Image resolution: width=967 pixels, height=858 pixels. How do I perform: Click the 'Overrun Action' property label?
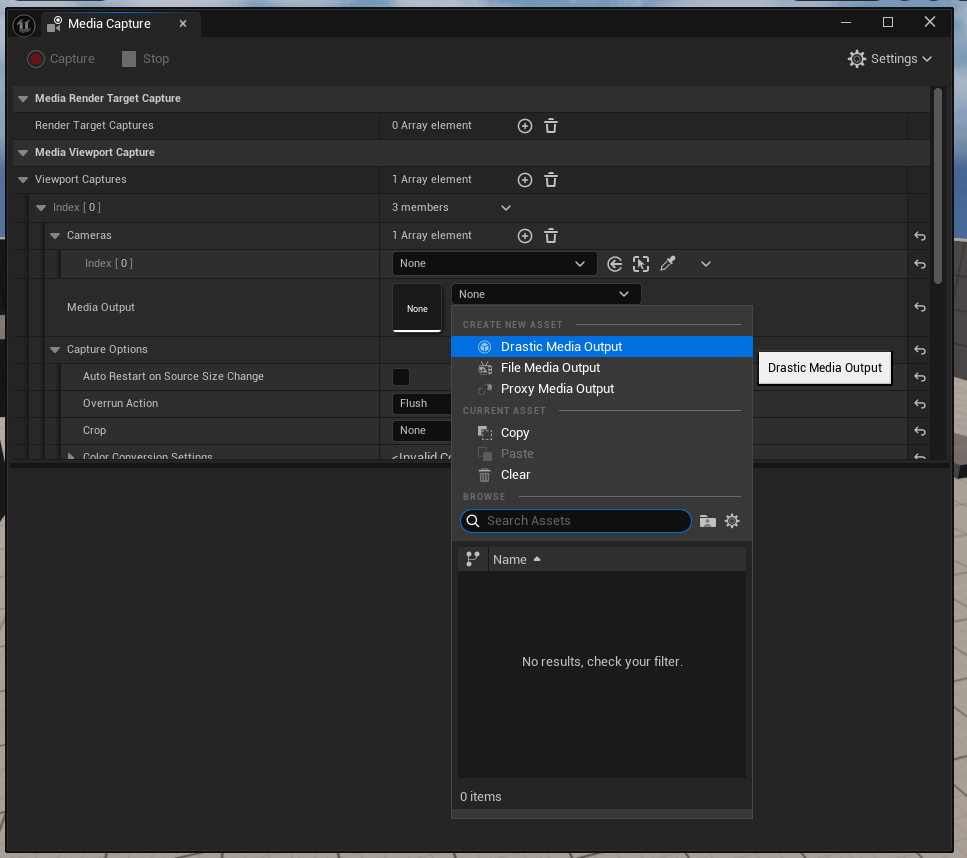[120, 403]
